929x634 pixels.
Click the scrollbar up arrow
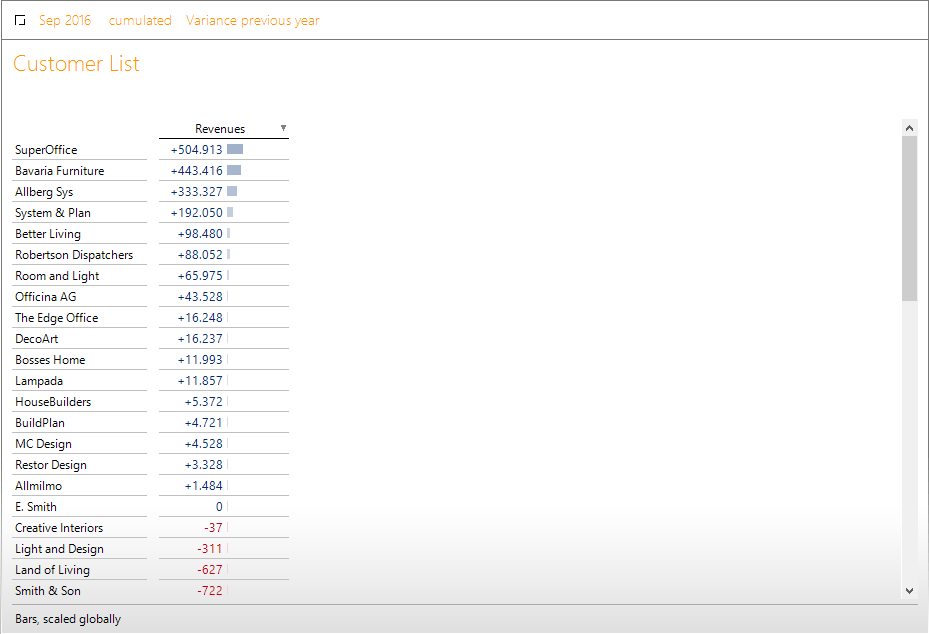click(x=909, y=128)
